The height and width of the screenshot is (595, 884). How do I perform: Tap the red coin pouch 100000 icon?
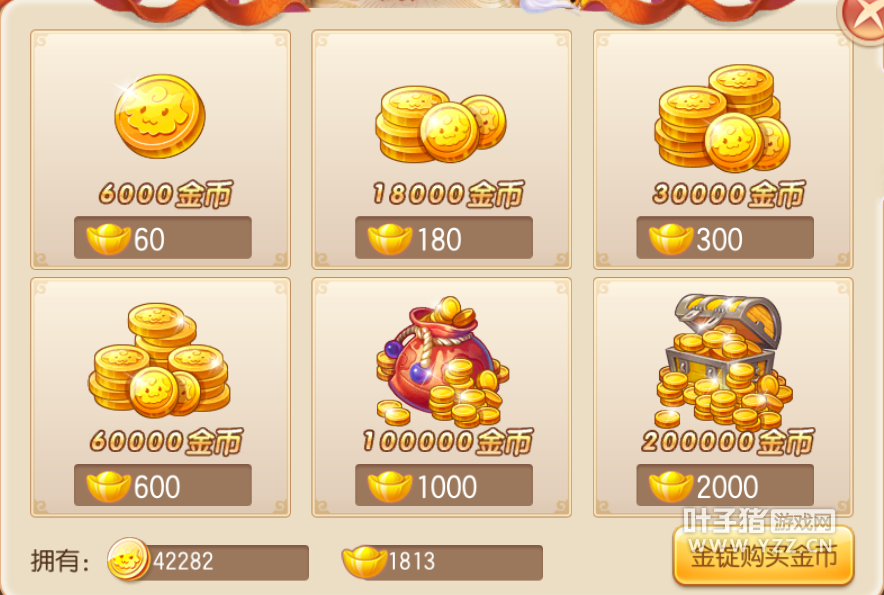pos(443,362)
